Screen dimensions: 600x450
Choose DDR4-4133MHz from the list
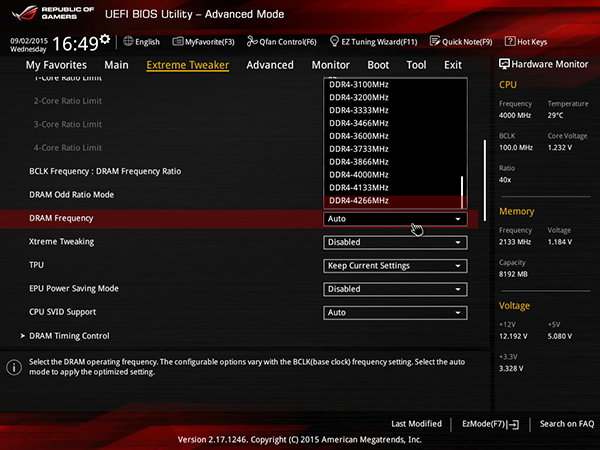(359, 188)
